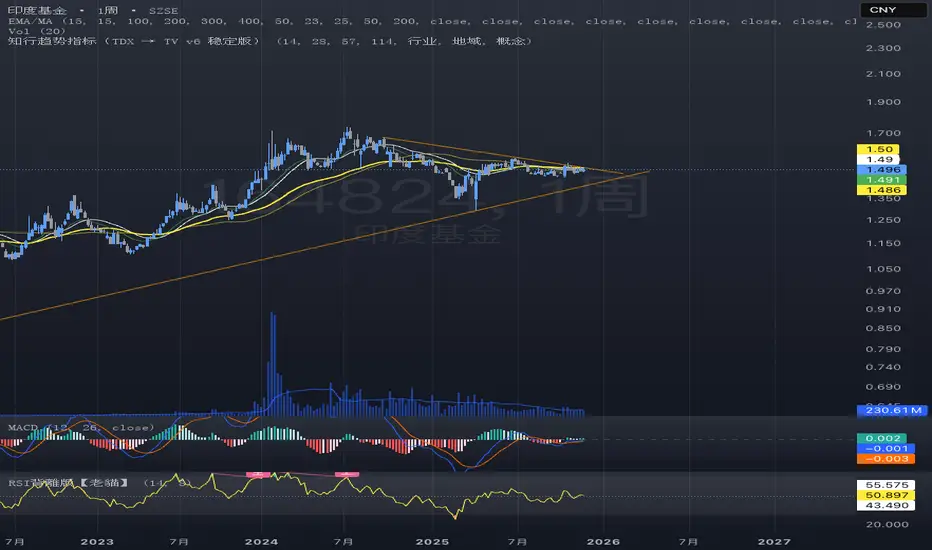Screen dimensions: 932x550
Task: Click the 2026 label on time axis
Action: 603,542
